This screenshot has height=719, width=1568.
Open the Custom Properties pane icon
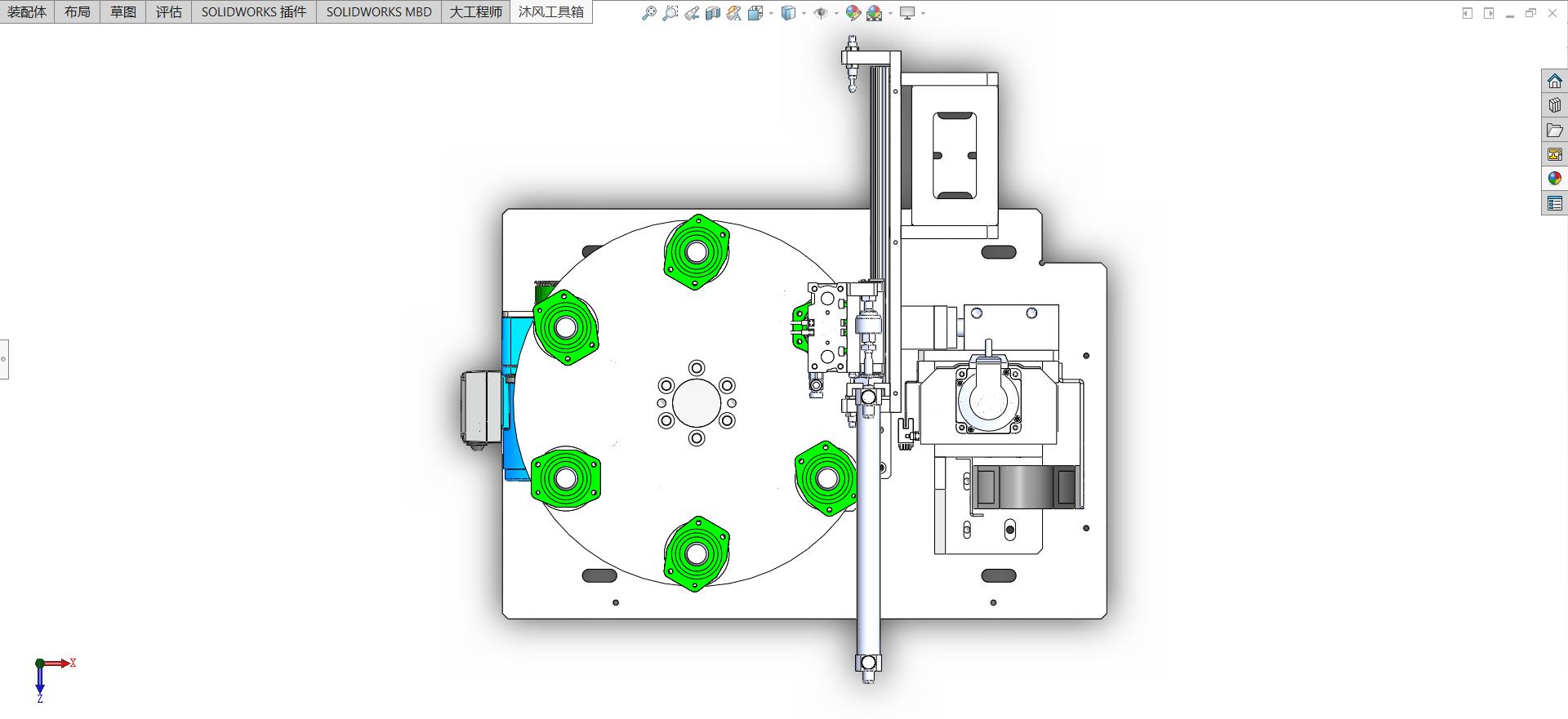[1555, 203]
